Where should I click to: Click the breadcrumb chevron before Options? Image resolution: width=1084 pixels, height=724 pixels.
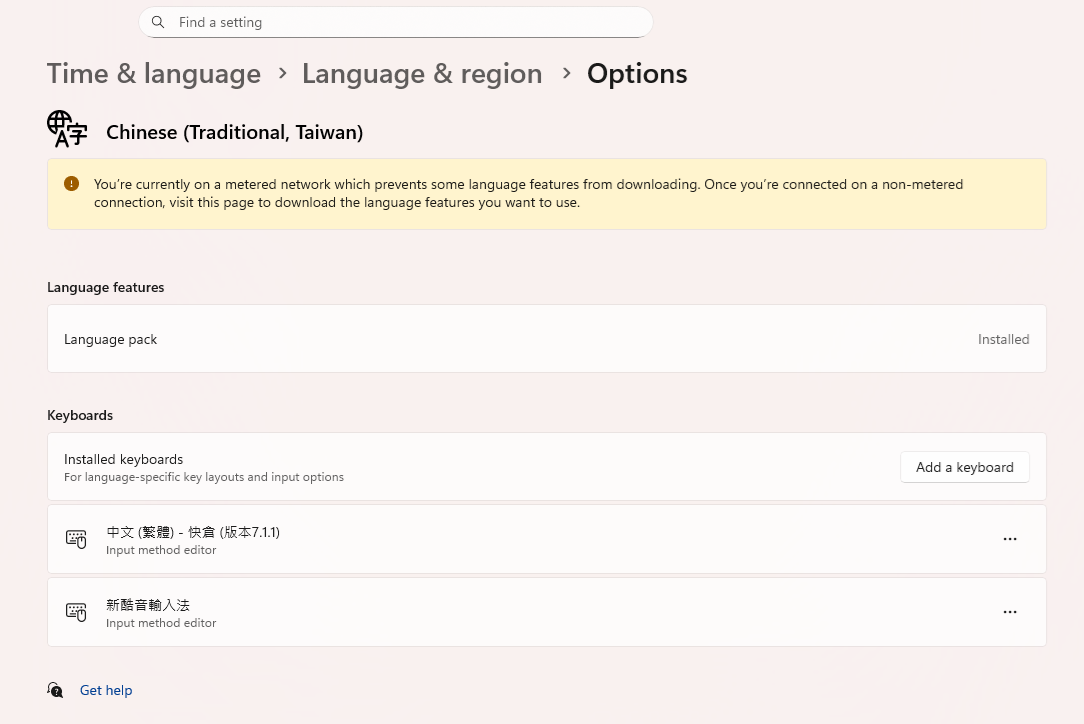click(x=566, y=73)
